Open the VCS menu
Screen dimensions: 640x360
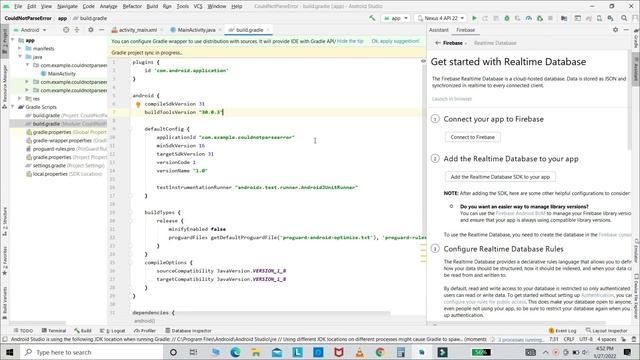(x=198, y=6)
